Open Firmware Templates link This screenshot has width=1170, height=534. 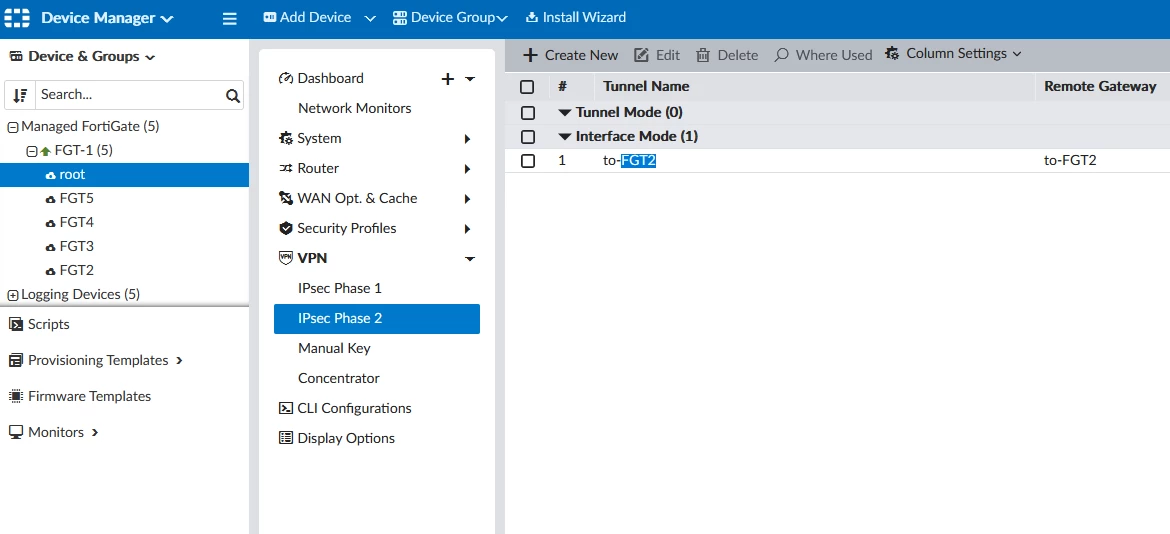tap(90, 396)
